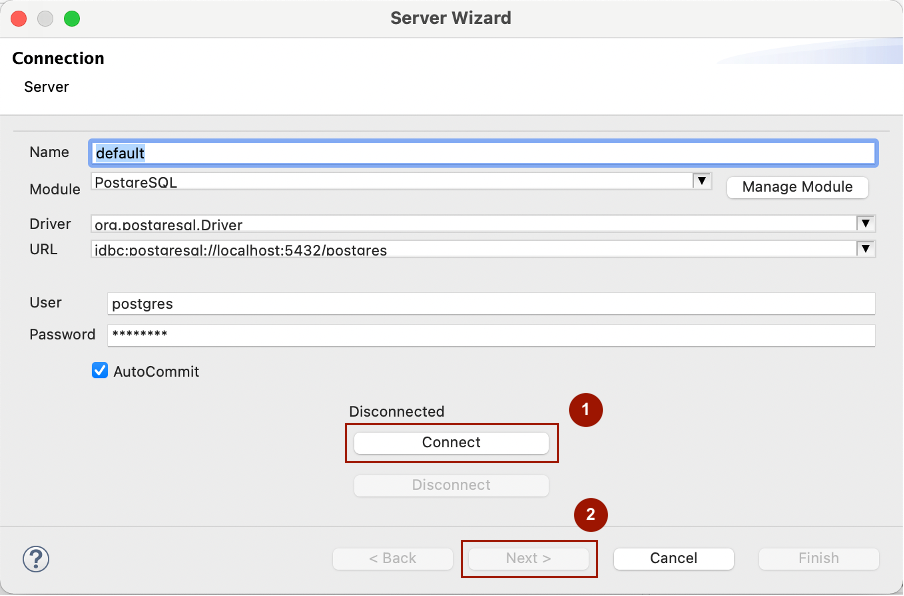904x596 pixels.
Task: Toggle the AutoCommit checkbox
Action: (100, 370)
